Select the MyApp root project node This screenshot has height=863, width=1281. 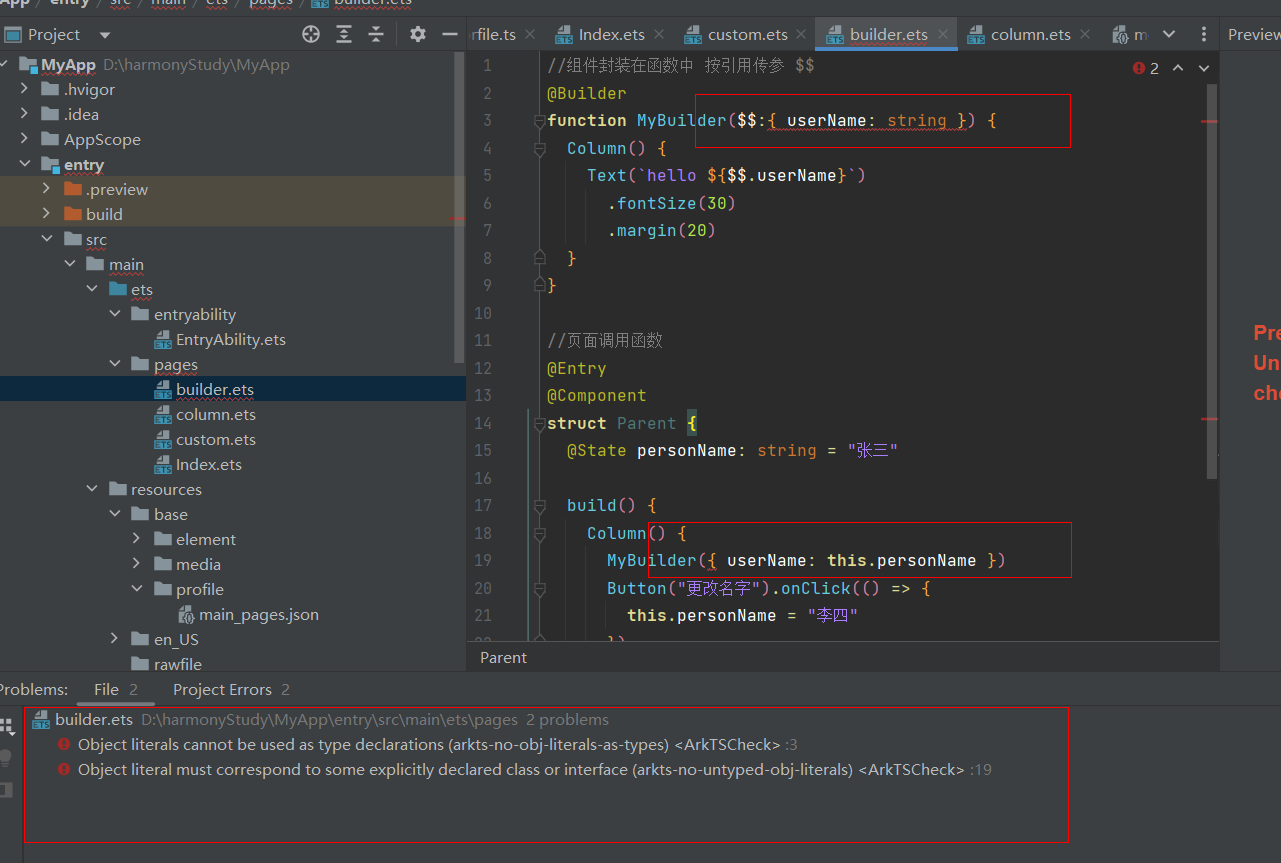point(68,65)
